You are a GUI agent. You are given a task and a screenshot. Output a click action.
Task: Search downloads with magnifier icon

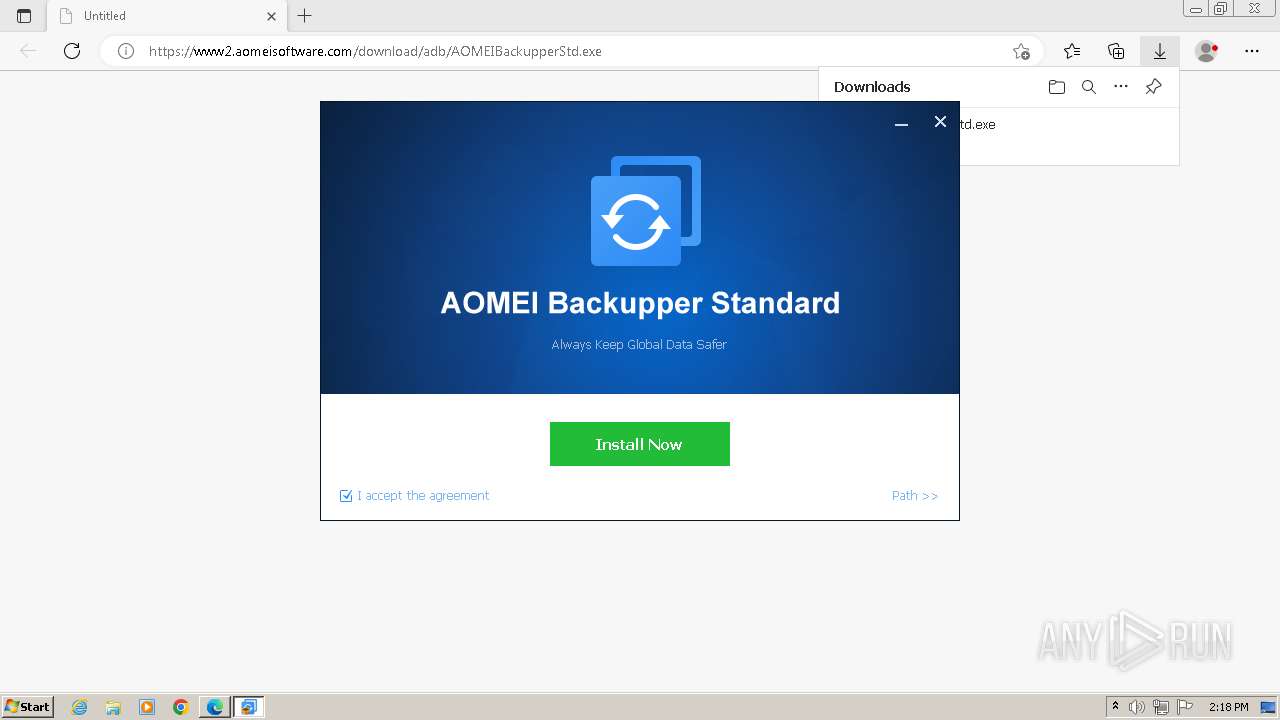pyautogui.click(x=1089, y=87)
